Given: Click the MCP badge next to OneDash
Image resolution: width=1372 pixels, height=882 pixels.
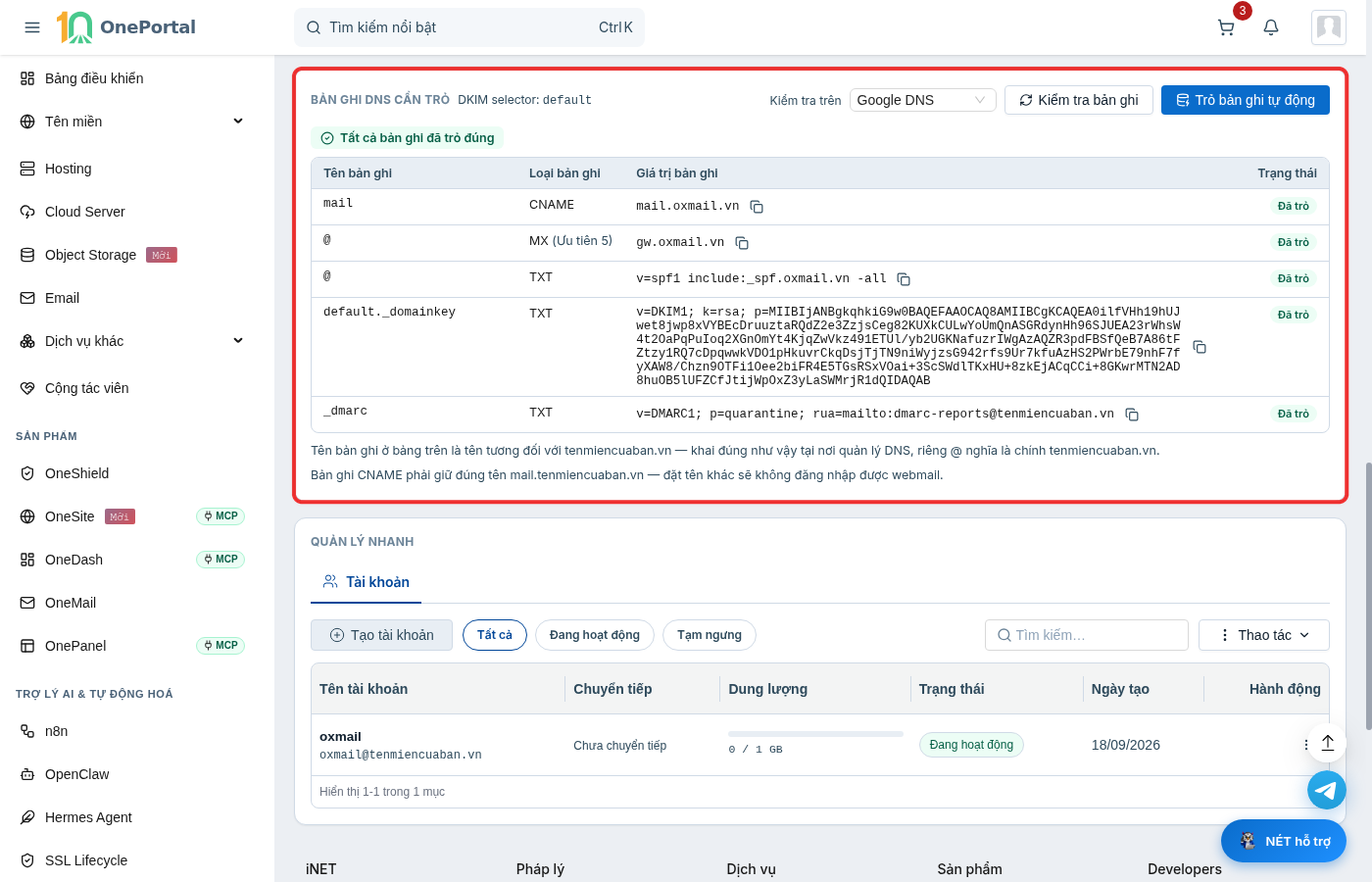Looking at the screenshot, I should click(x=220, y=560).
